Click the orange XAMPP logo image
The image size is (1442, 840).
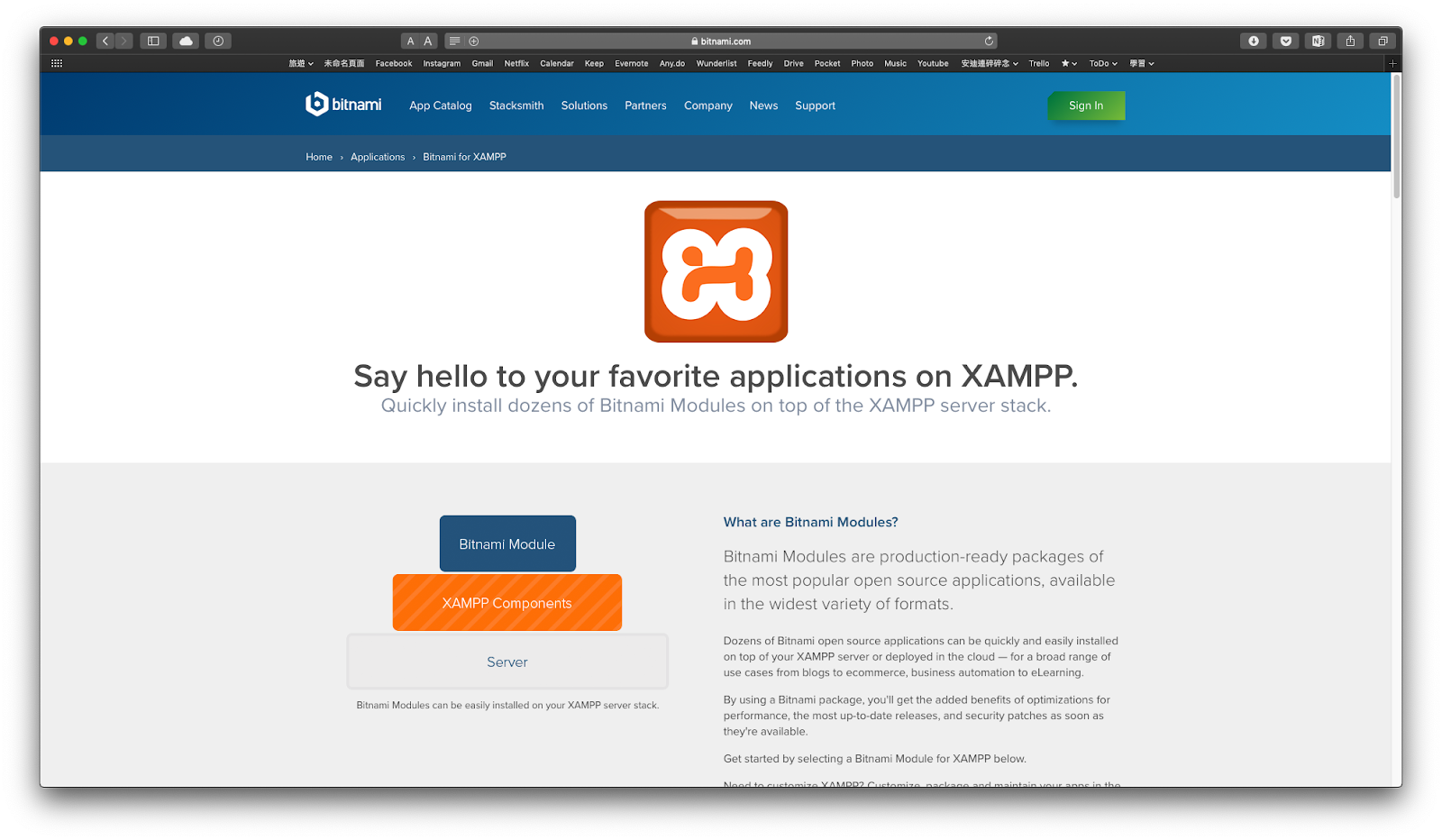[716, 271]
